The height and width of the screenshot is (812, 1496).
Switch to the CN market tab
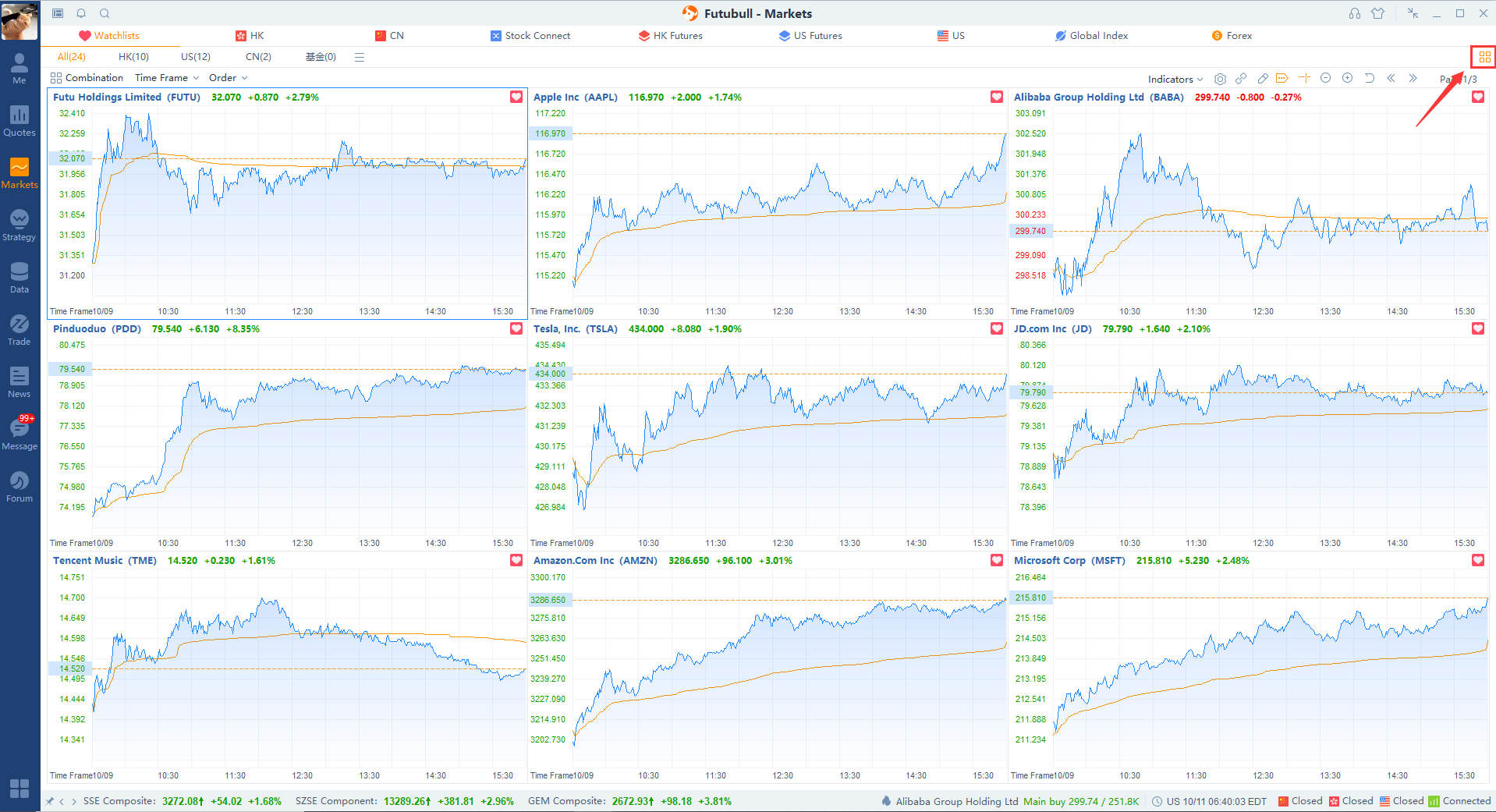click(389, 36)
